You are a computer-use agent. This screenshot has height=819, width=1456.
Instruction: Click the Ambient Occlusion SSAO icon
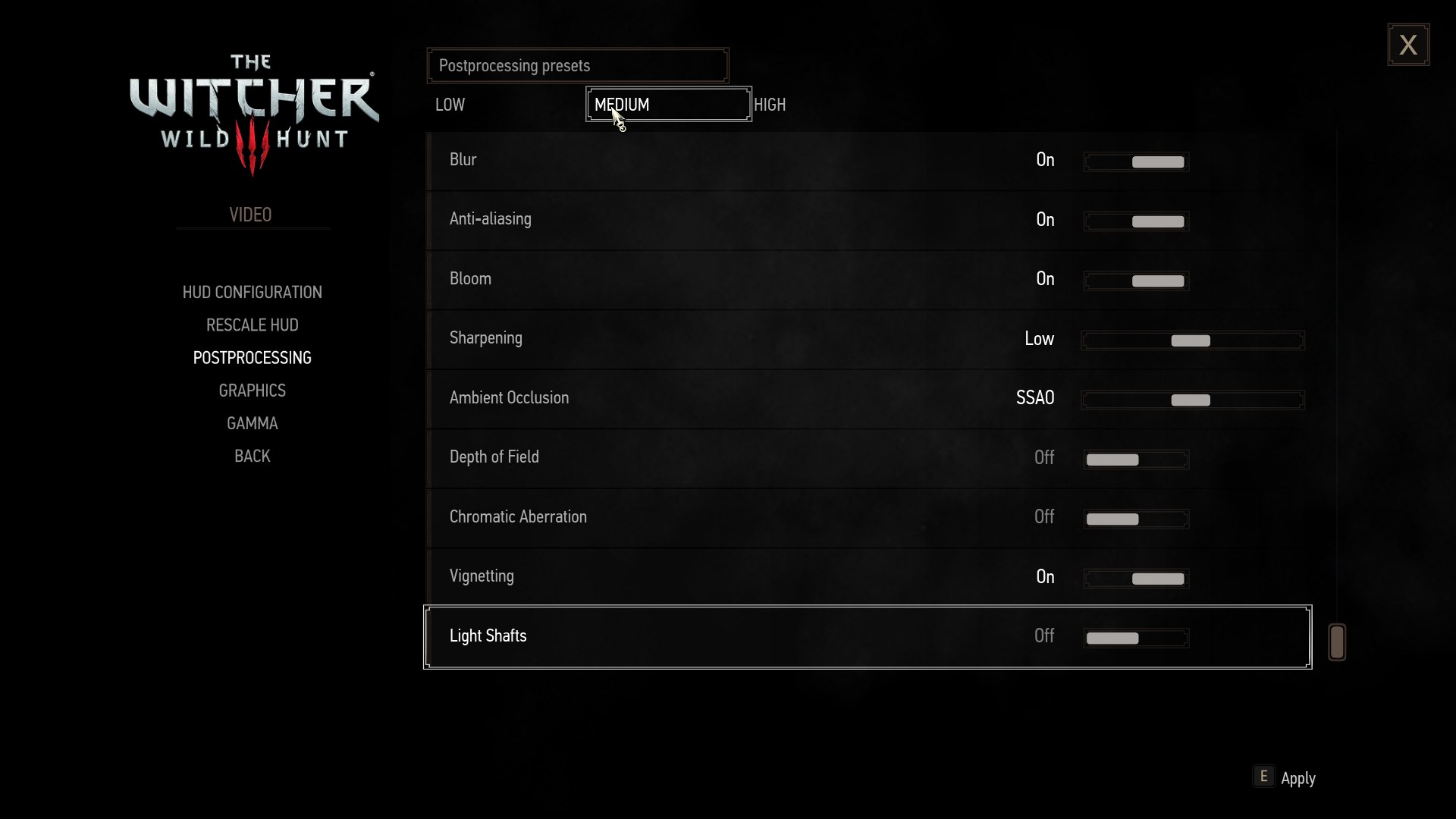(x=1192, y=399)
